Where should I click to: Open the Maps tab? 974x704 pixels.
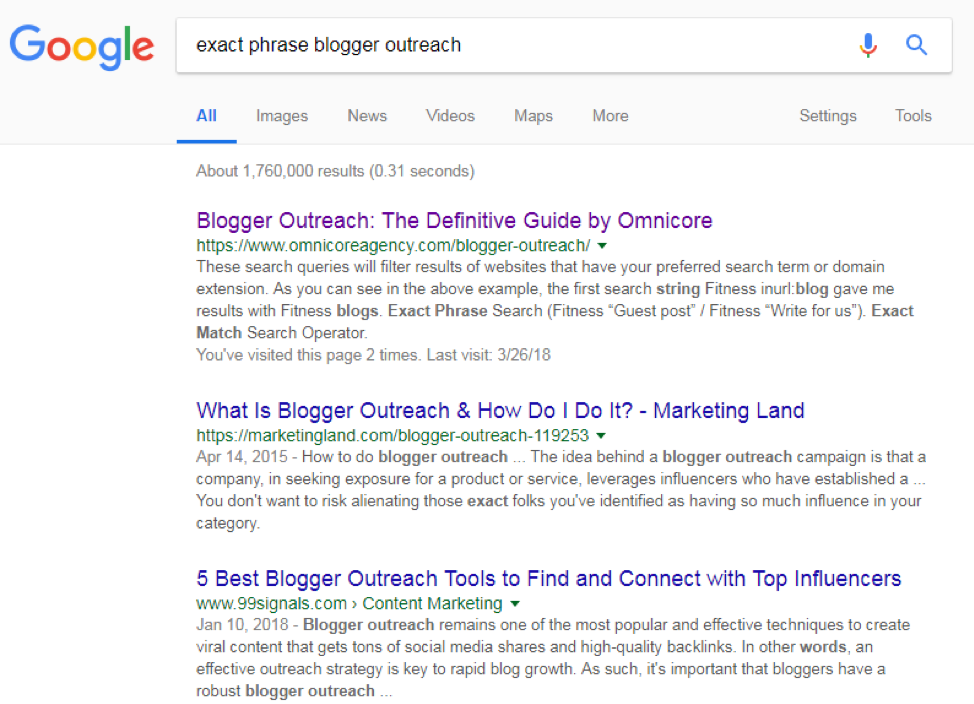534,116
